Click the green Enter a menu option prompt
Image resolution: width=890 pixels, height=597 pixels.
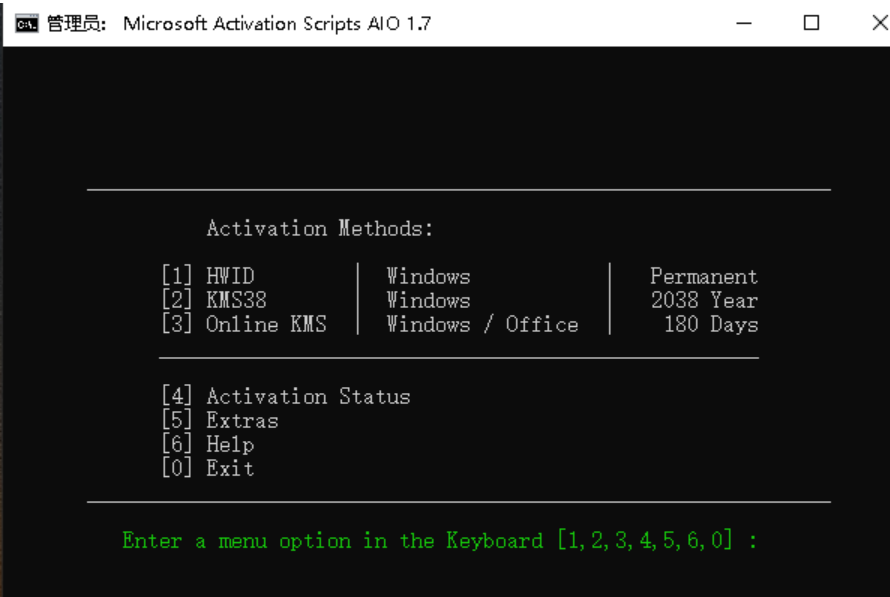[x=439, y=541]
